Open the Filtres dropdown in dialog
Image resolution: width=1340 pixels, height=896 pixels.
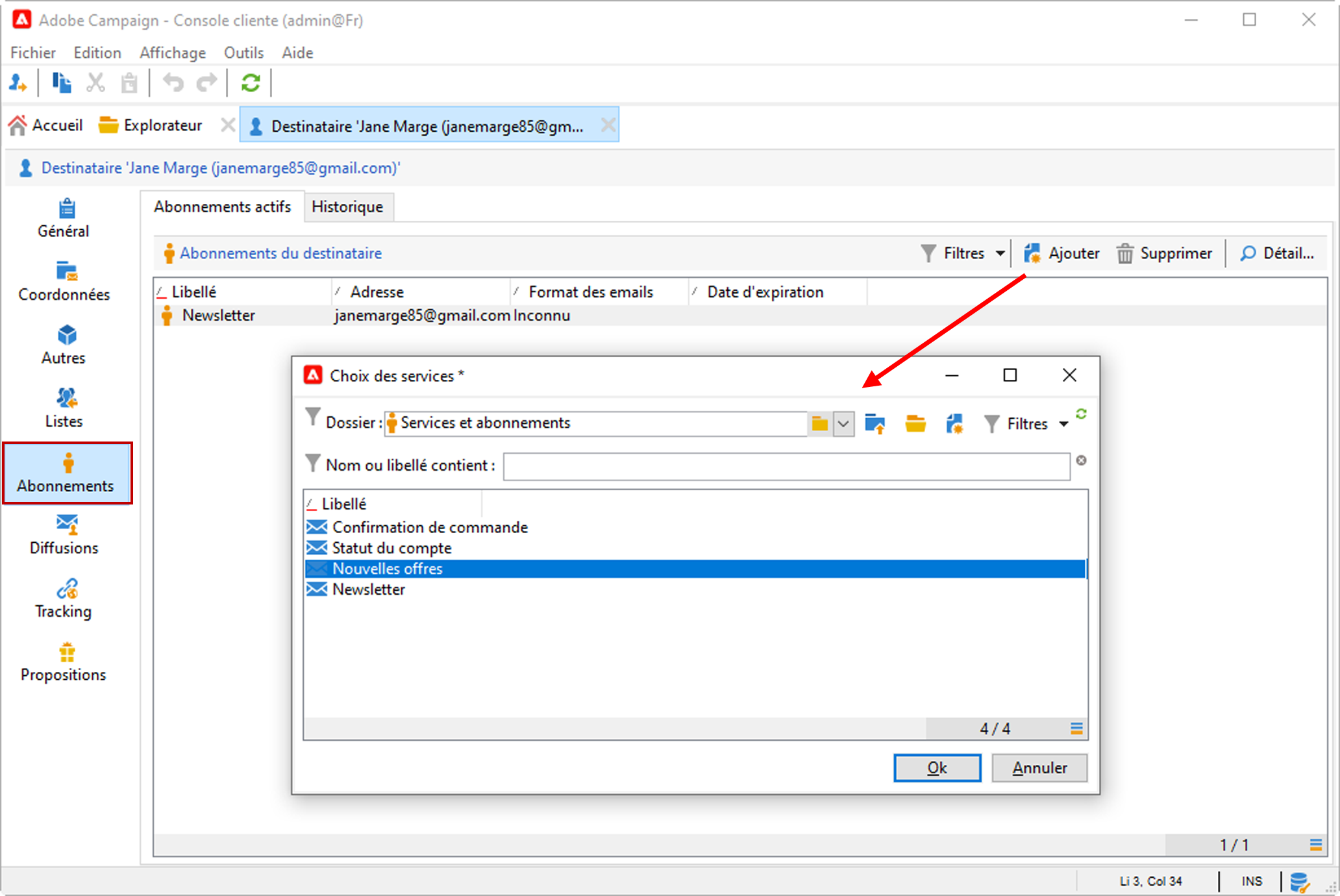pos(1026,424)
